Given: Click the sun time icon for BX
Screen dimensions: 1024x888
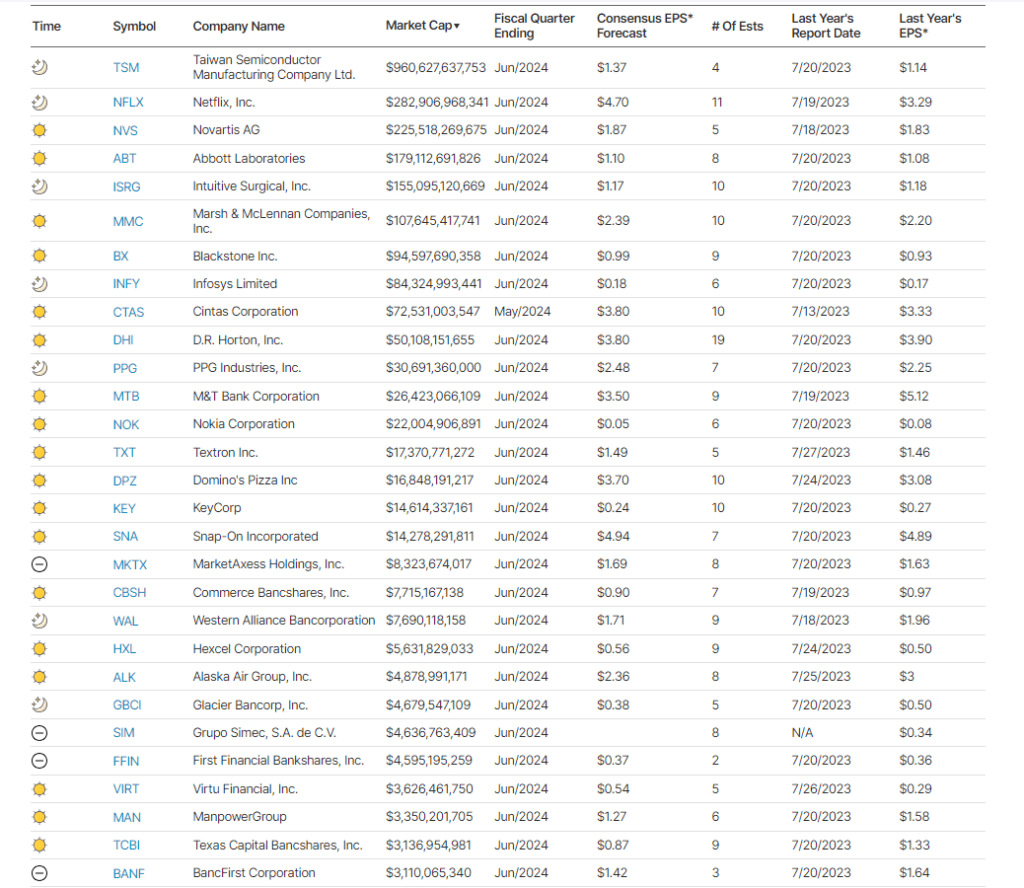Looking at the screenshot, I should (x=39, y=256).
